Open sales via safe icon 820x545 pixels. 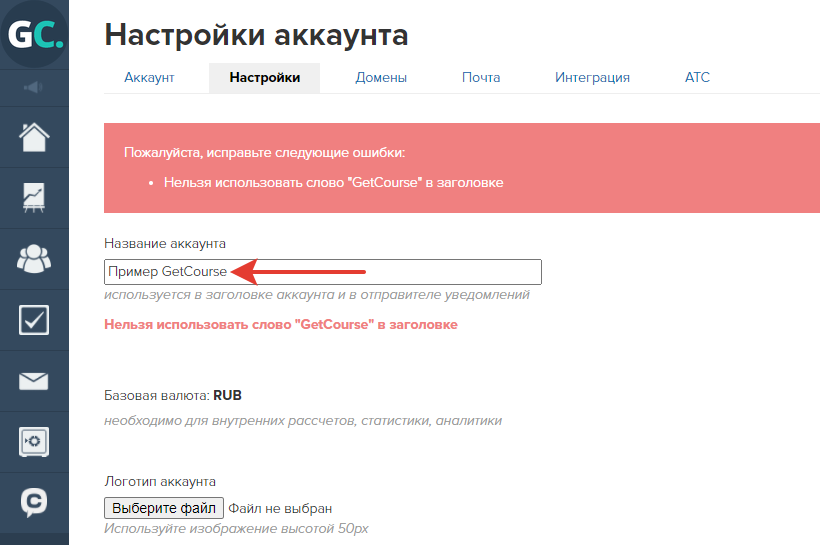pos(34,442)
